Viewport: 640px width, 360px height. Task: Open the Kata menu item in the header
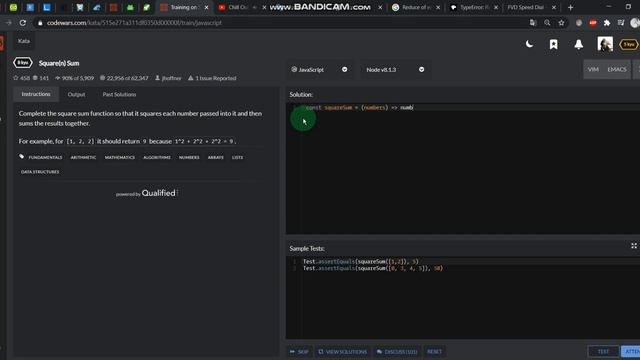(24, 41)
